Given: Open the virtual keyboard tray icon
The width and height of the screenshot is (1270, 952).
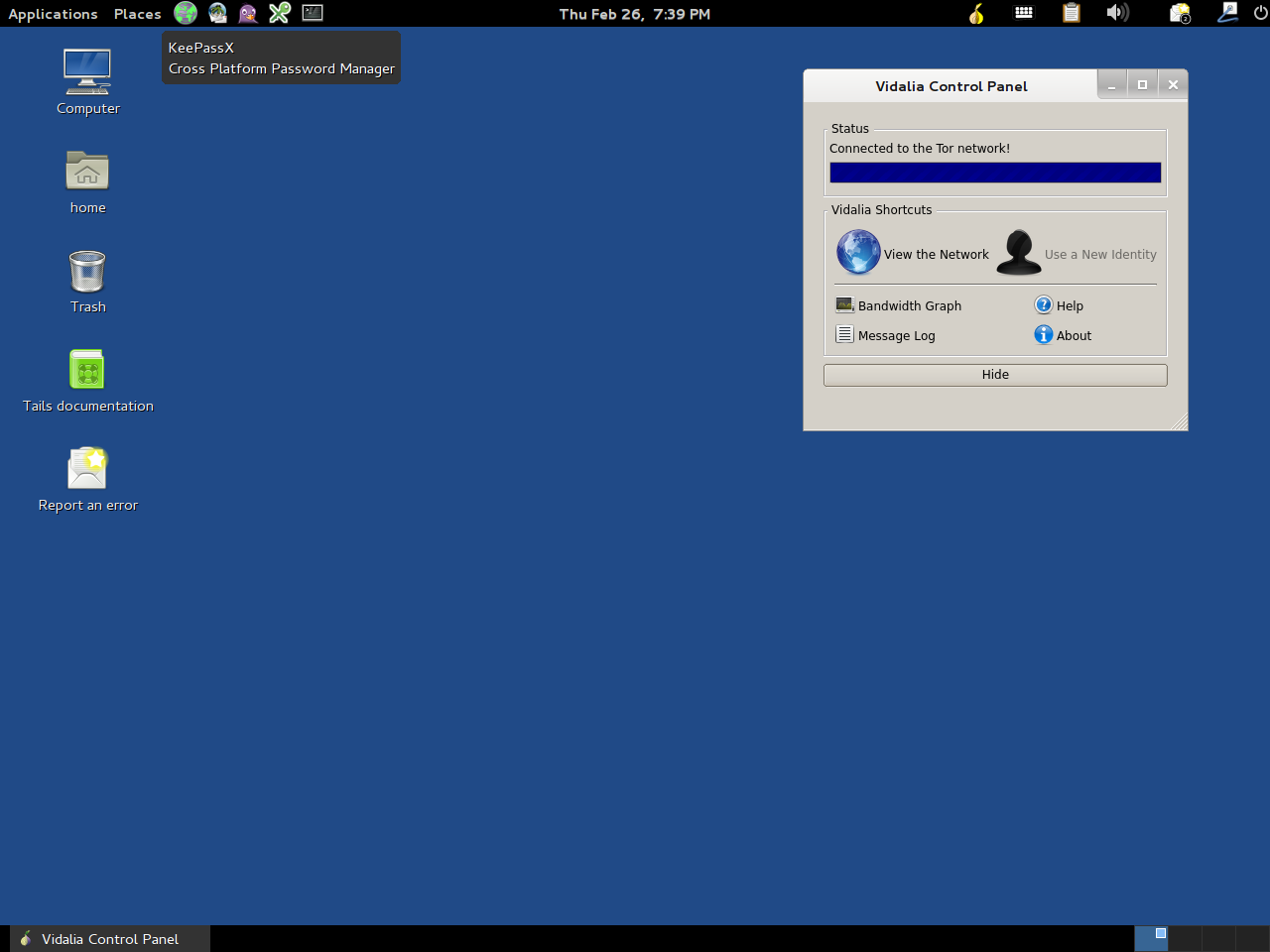Looking at the screenshot, I should [1024, 13].
